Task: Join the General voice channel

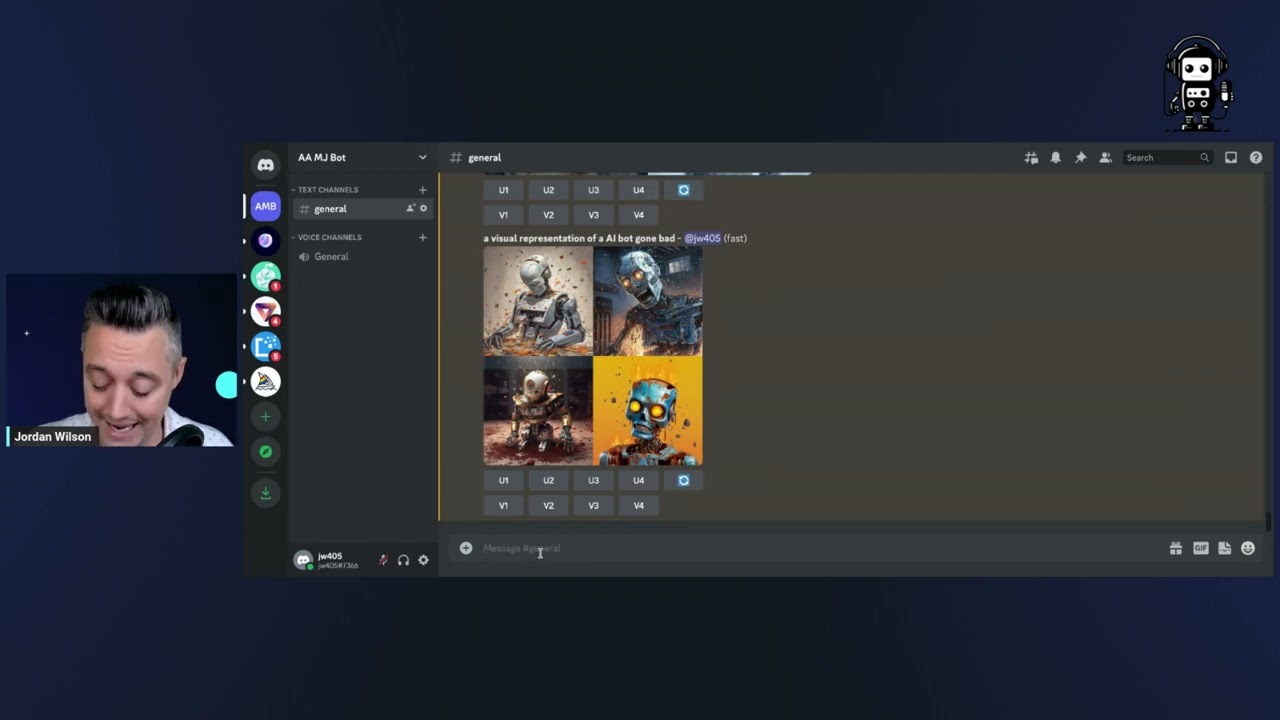Action: point(363,256)
